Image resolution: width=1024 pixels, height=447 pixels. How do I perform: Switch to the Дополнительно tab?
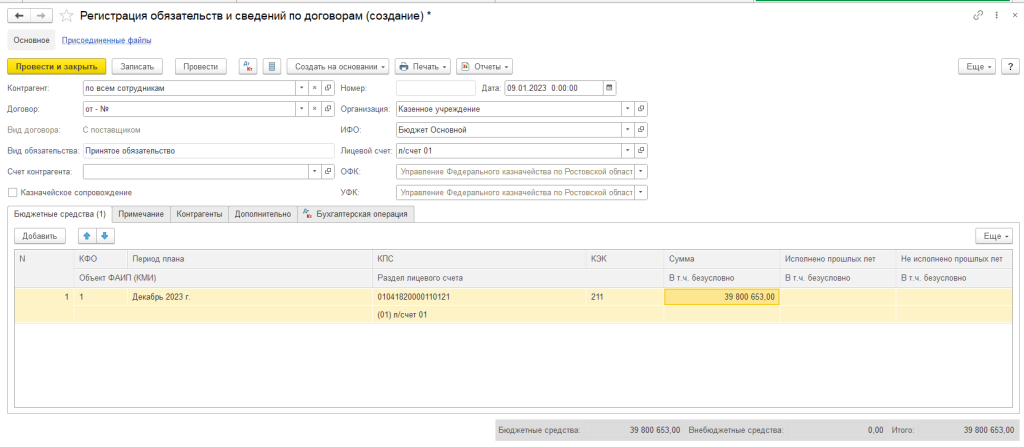tap(263, 214)
